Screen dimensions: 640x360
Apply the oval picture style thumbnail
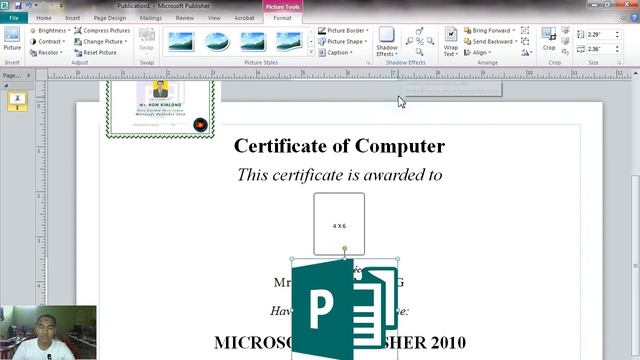point(217,42)
